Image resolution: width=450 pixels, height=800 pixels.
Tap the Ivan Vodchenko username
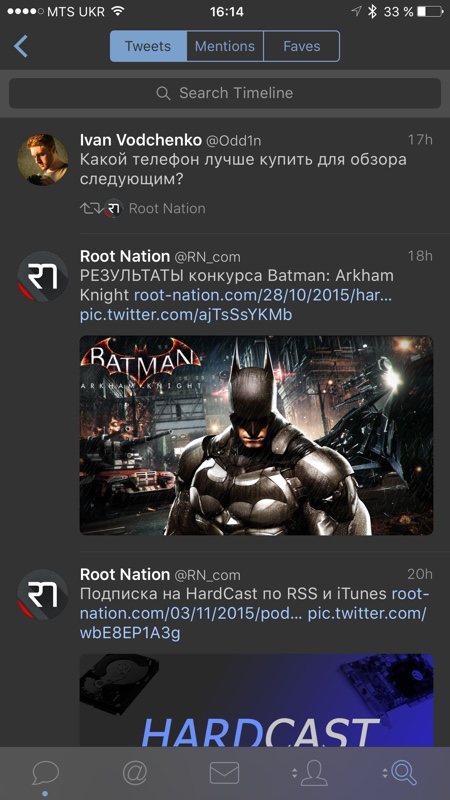[140, 140]
